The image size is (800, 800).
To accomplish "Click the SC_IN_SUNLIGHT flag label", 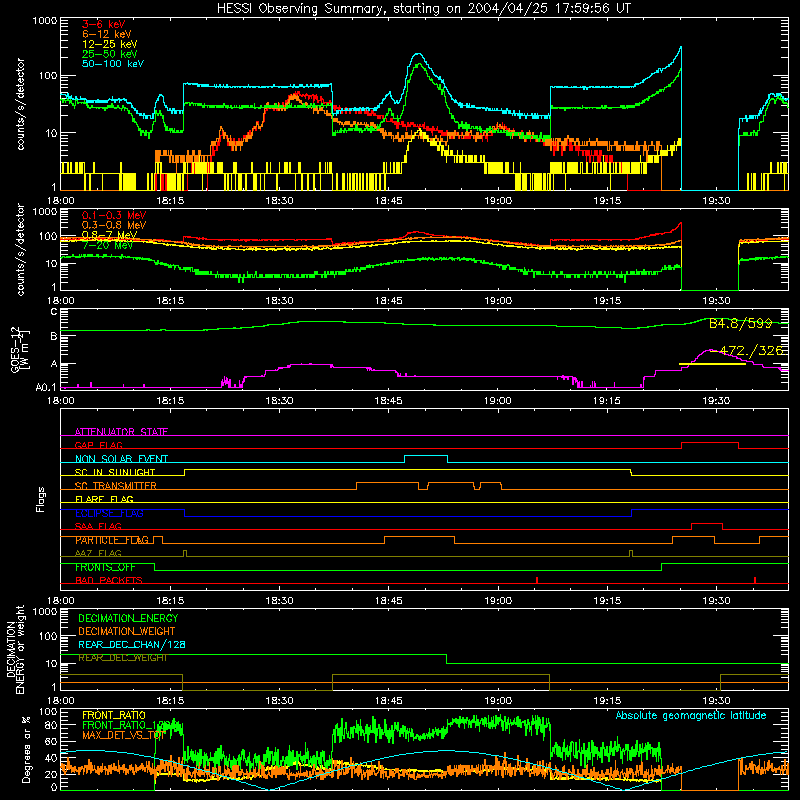I will click(115, 472).
